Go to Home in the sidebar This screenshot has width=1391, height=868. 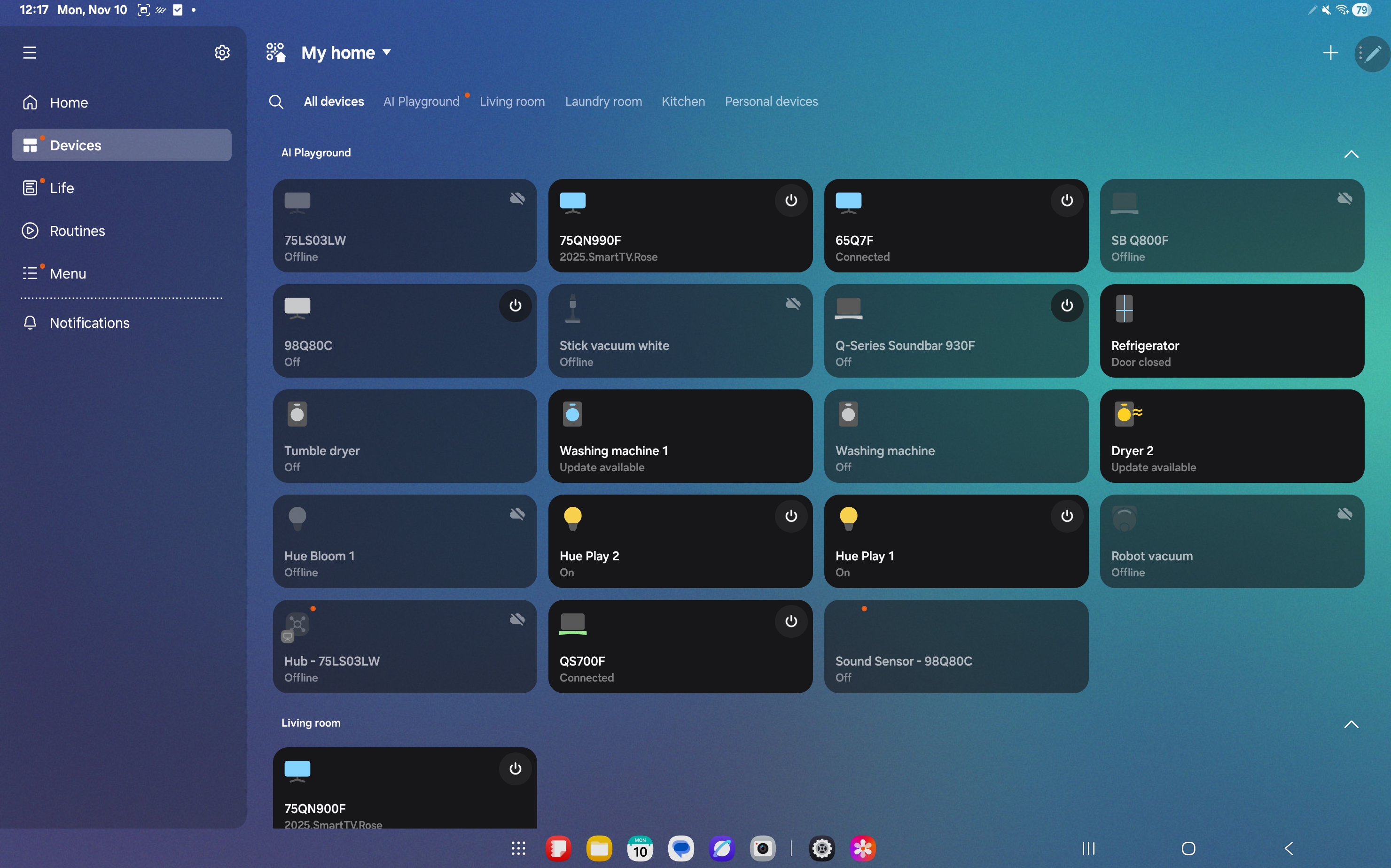click(68, 103)
